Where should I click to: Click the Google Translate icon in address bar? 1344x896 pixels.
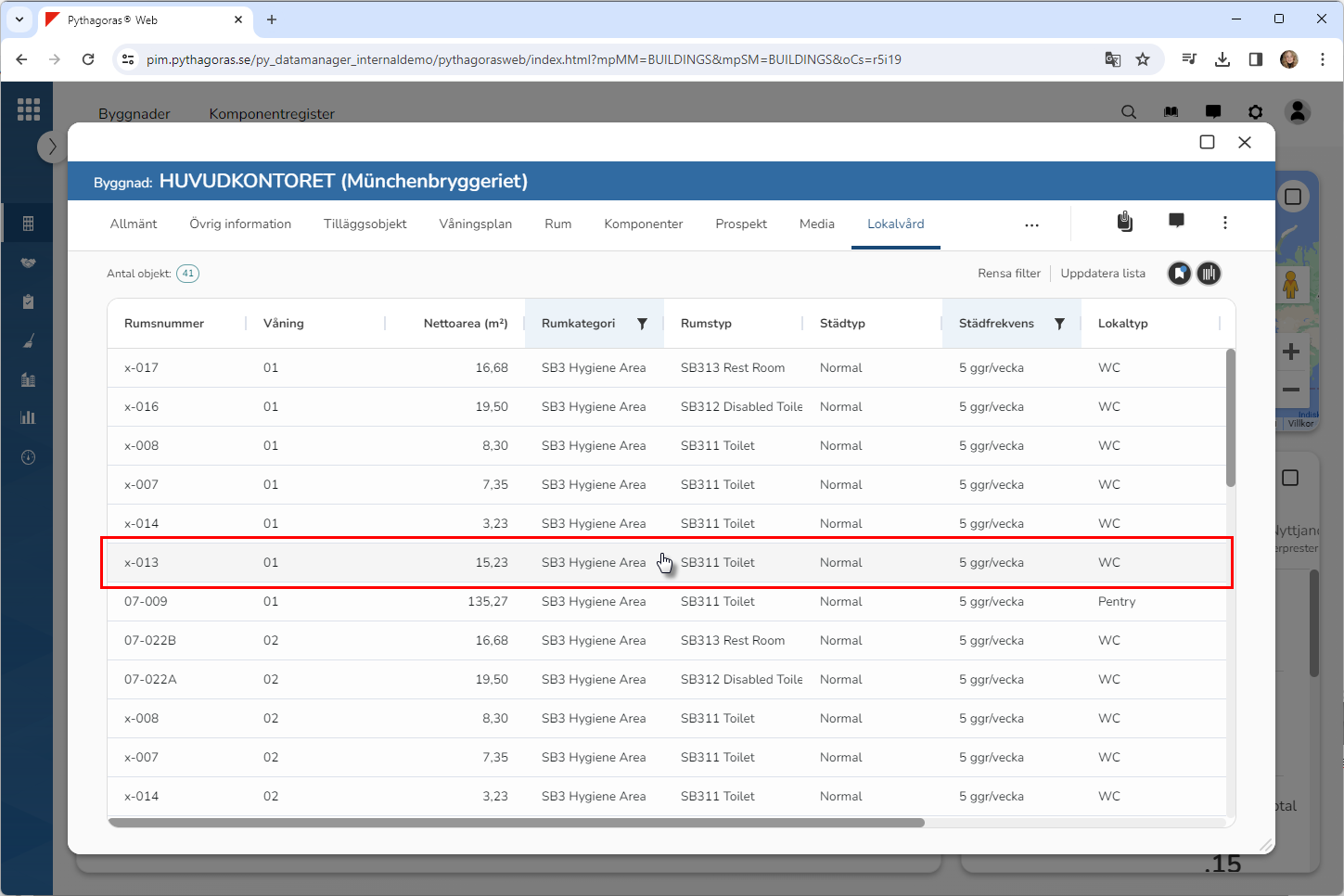[x=1113, y=59]
